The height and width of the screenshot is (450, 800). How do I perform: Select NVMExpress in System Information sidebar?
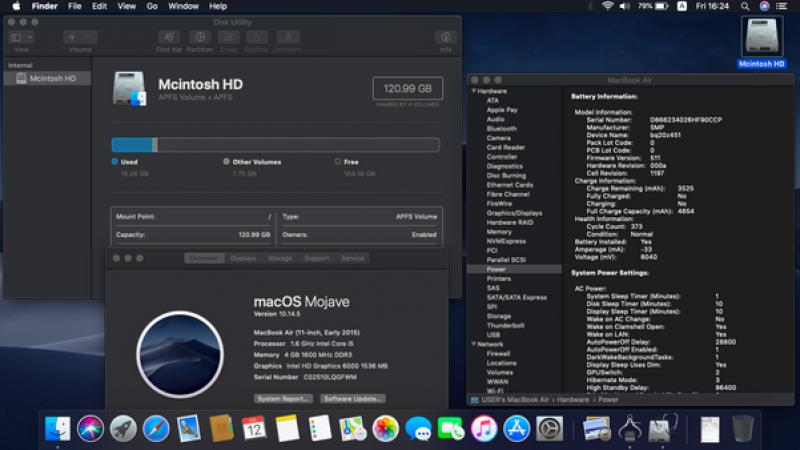506,241
